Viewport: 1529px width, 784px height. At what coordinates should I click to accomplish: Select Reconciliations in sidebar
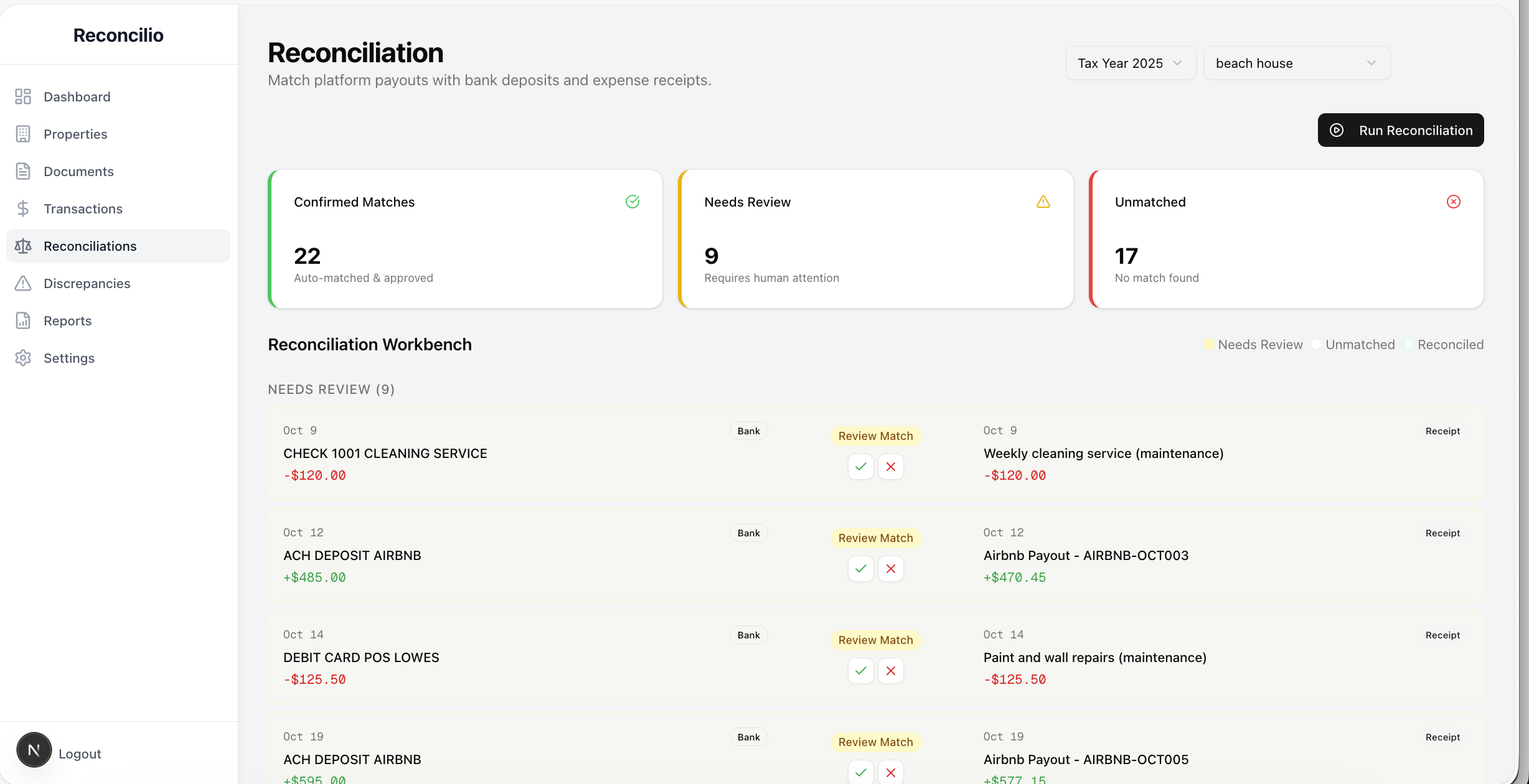(118, 246)
